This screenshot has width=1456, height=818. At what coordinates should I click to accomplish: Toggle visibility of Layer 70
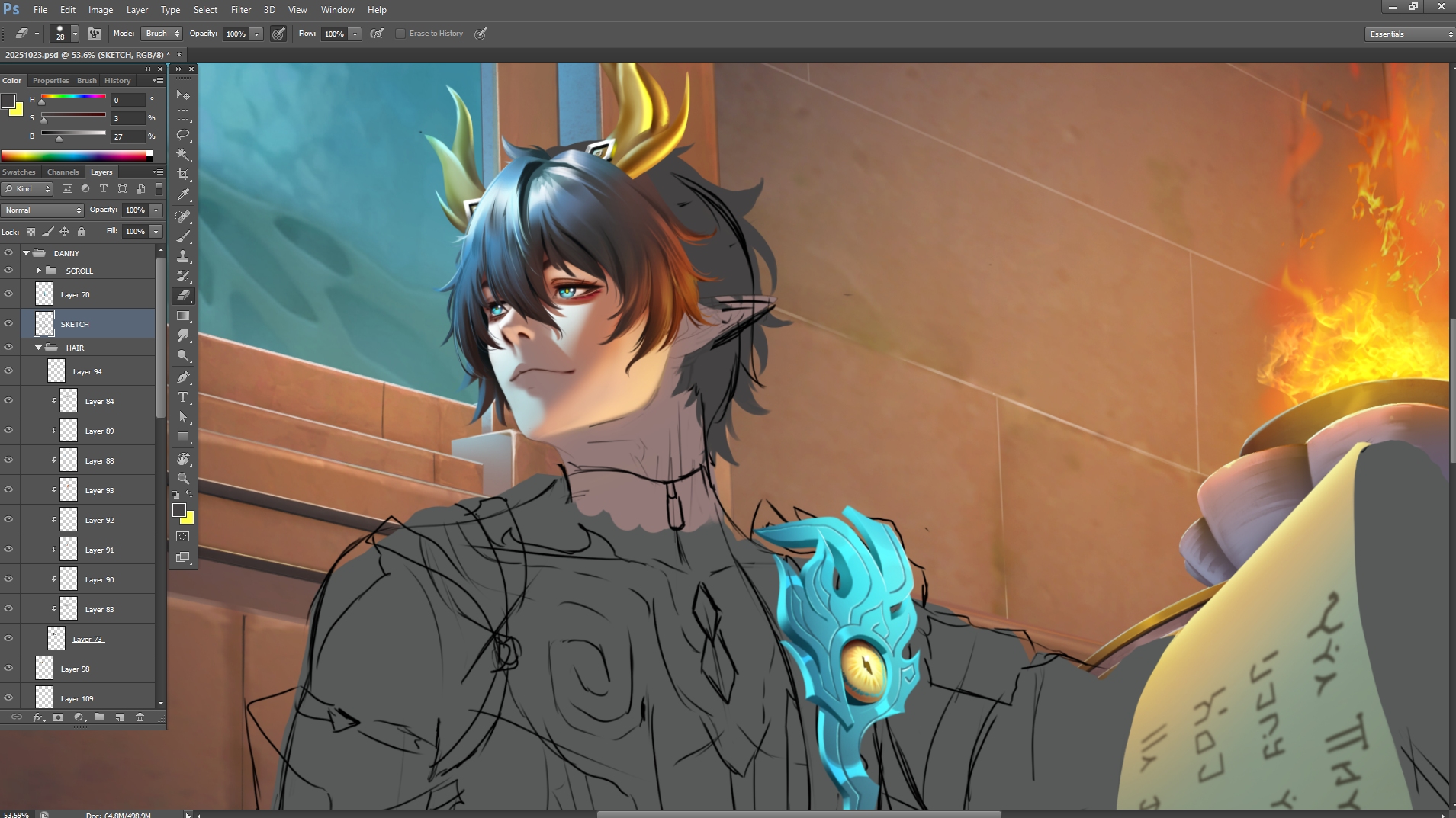pos(8,294)
